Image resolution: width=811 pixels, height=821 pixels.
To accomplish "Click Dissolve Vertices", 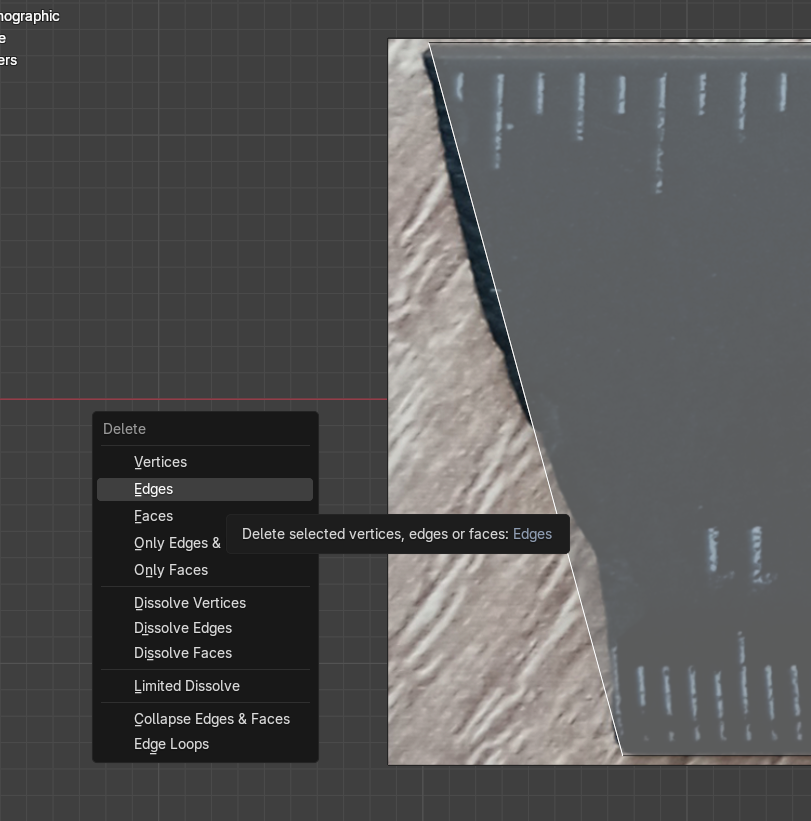I will click(190, 603).
